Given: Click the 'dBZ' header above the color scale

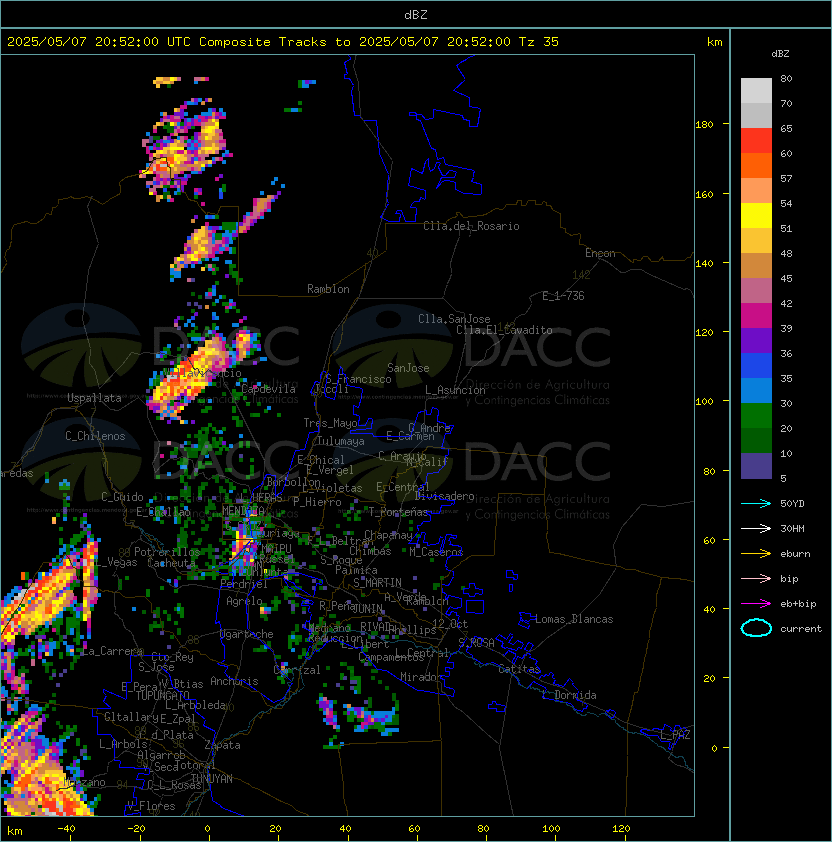Looking at the screenshot, I should click(x=780, y=54).
